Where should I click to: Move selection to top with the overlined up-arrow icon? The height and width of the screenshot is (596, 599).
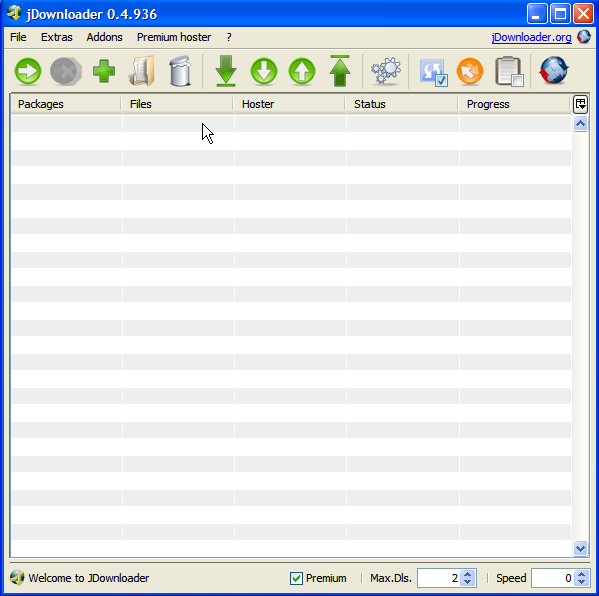pyautogui.click(x=340, y=71)
